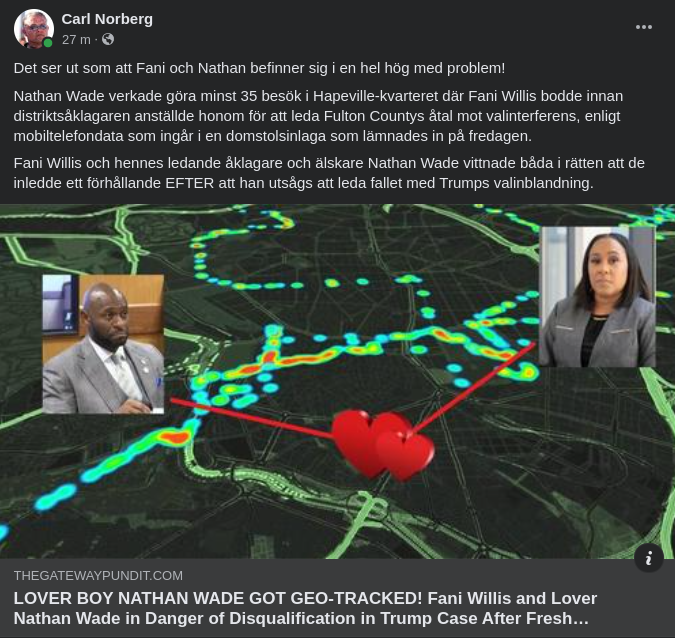Click the globe public audience icon
The width and height of the screenshot is (675, 638).
pos(108,40)
